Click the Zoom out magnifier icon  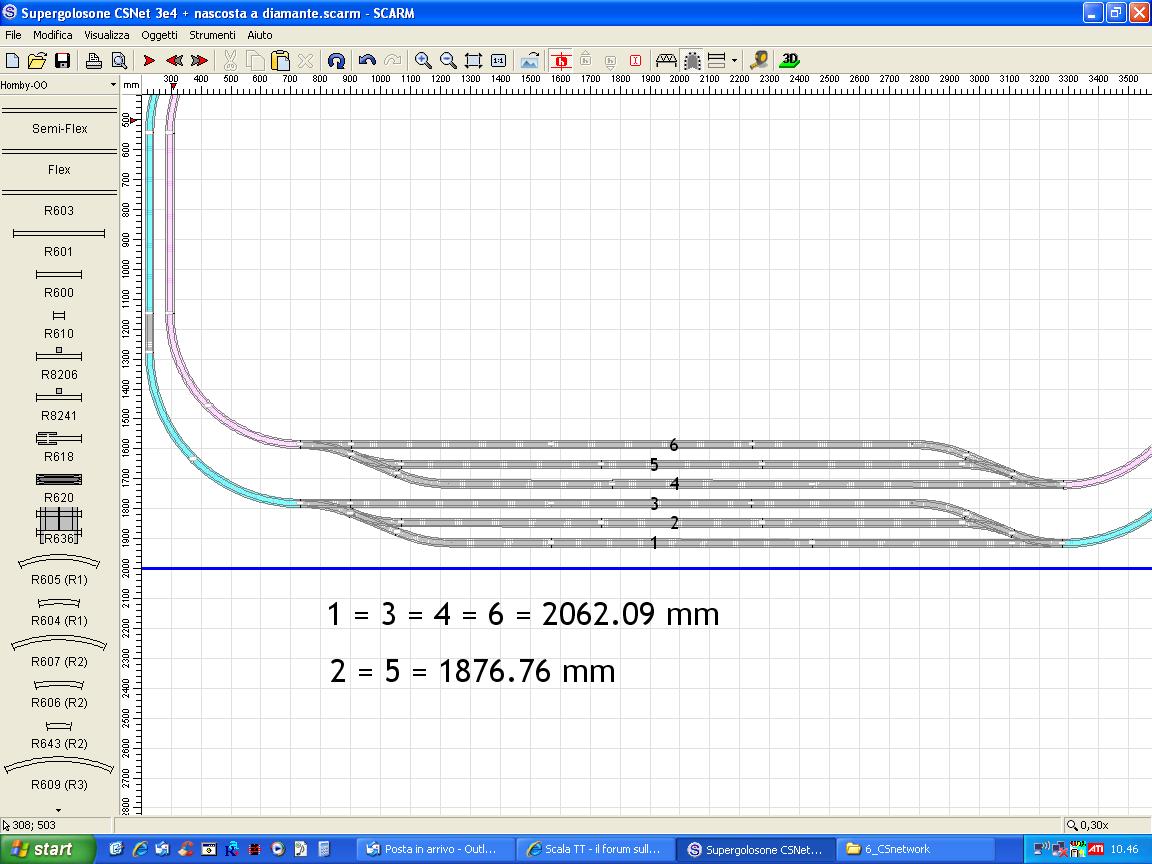coord(448,60)
